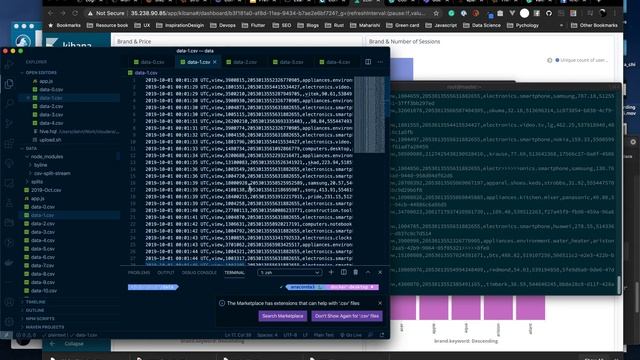Open app.js under Open Editors
Screen dimensions: 640x360
46,81
